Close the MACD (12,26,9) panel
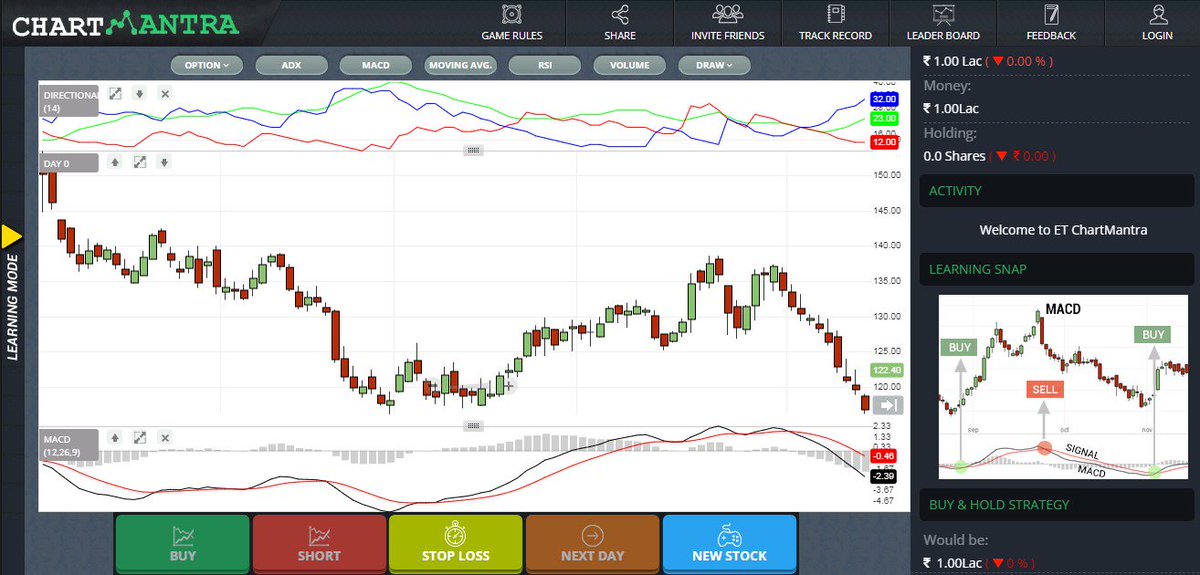 click(165, 437)
